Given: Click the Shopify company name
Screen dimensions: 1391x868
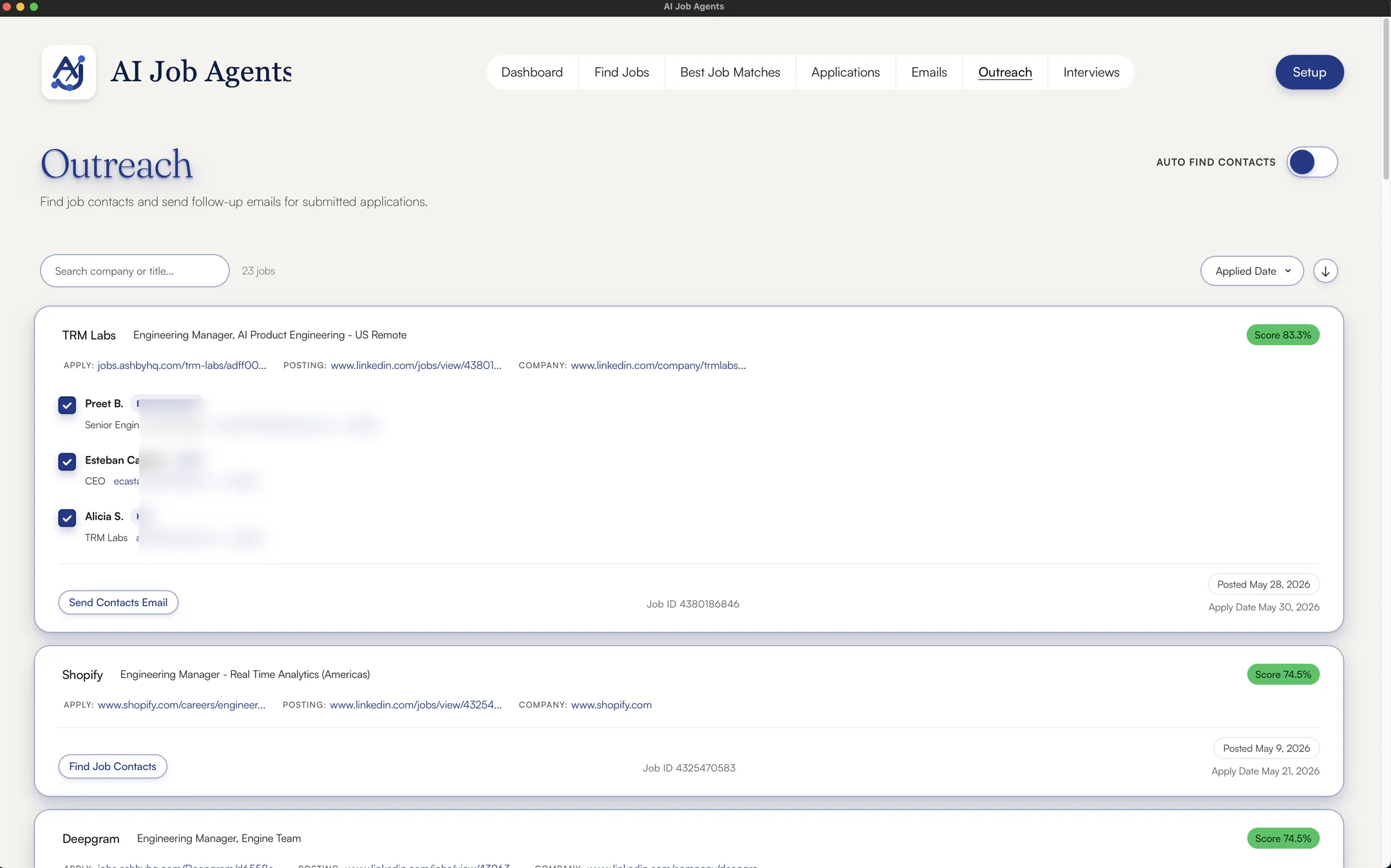Looking at the screenshot, I should 82,675.
